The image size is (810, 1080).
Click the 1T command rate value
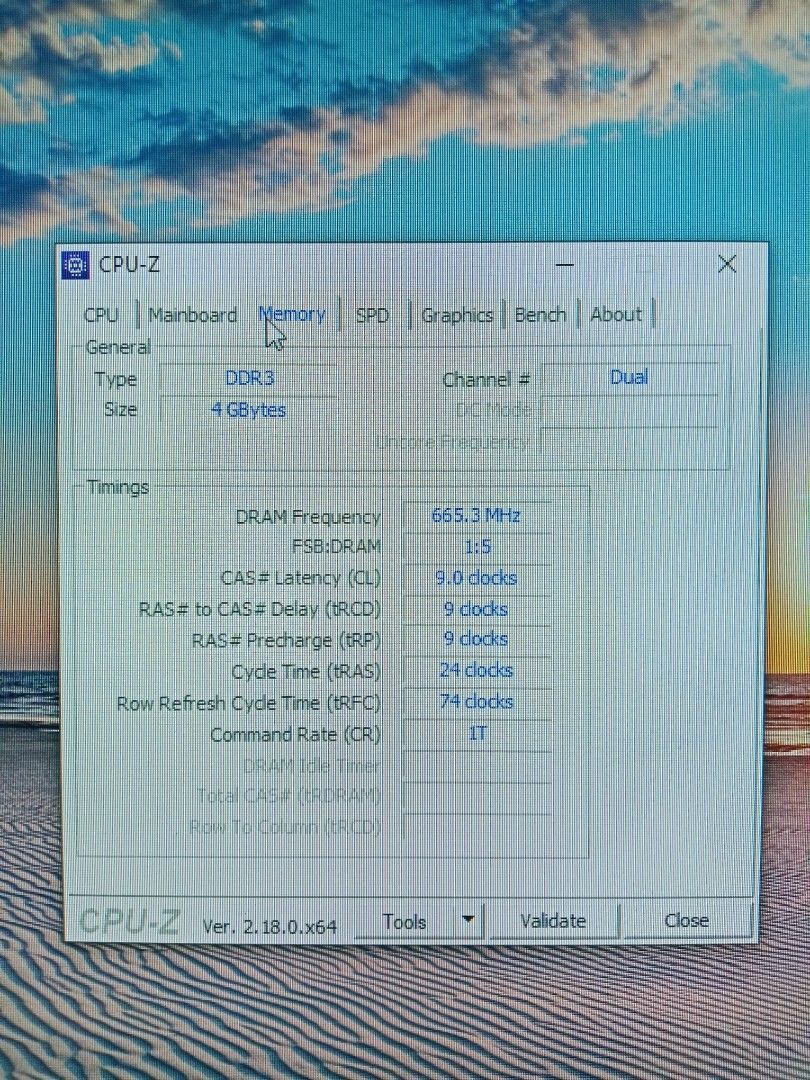click(x=477, y=734)
